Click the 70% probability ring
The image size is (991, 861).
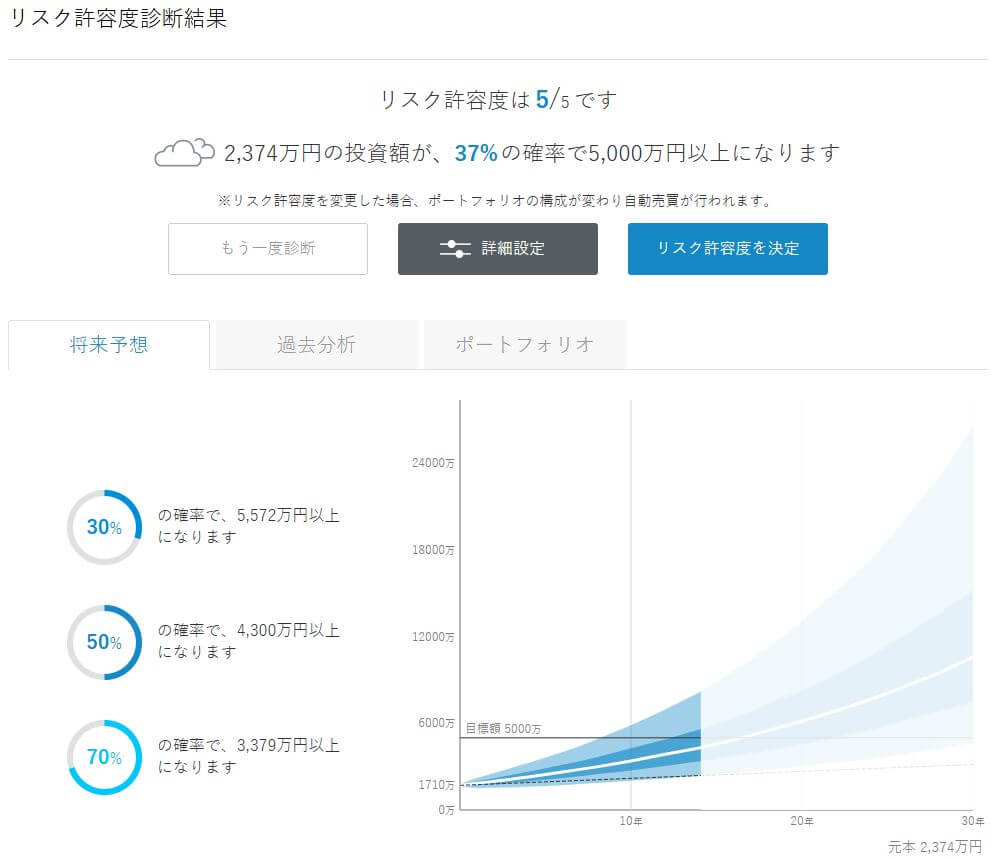click(x=104, y=757)
